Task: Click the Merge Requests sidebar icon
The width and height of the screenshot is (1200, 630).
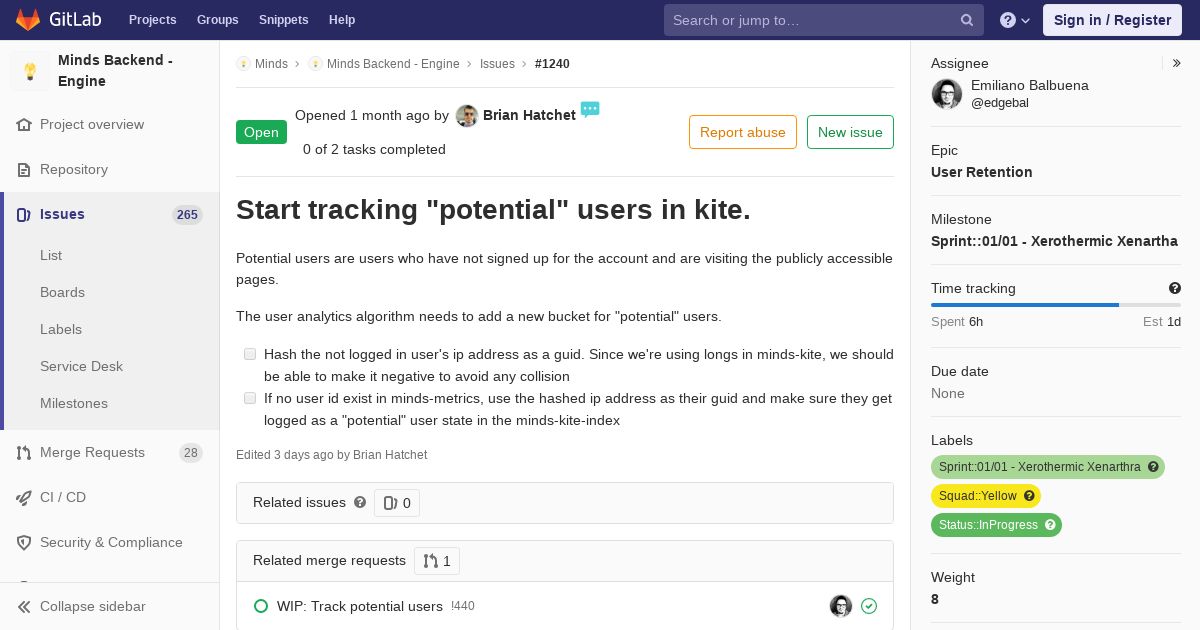Action: [x=24, y=453]
